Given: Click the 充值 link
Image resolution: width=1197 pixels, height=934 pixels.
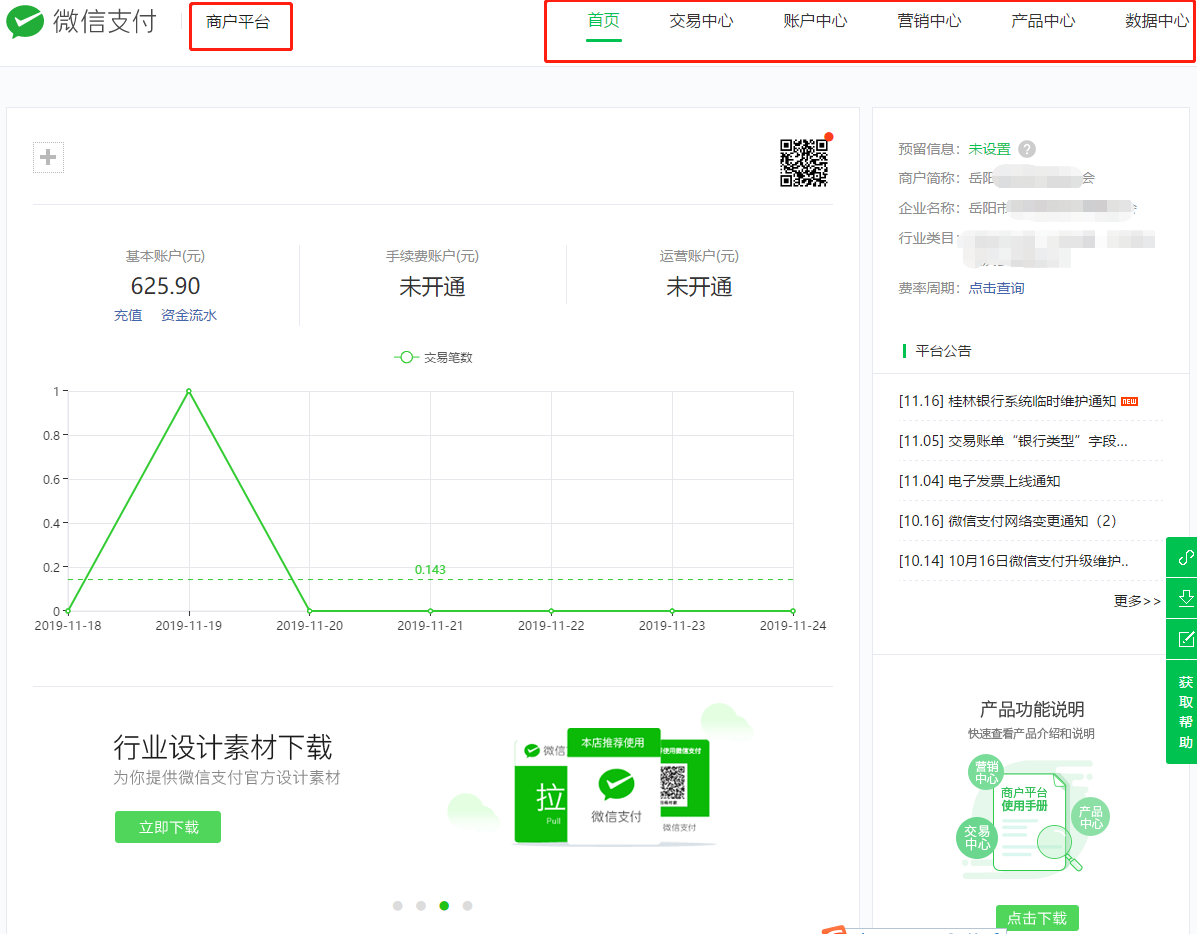Looking at the screenshot, I should point(128,315).
